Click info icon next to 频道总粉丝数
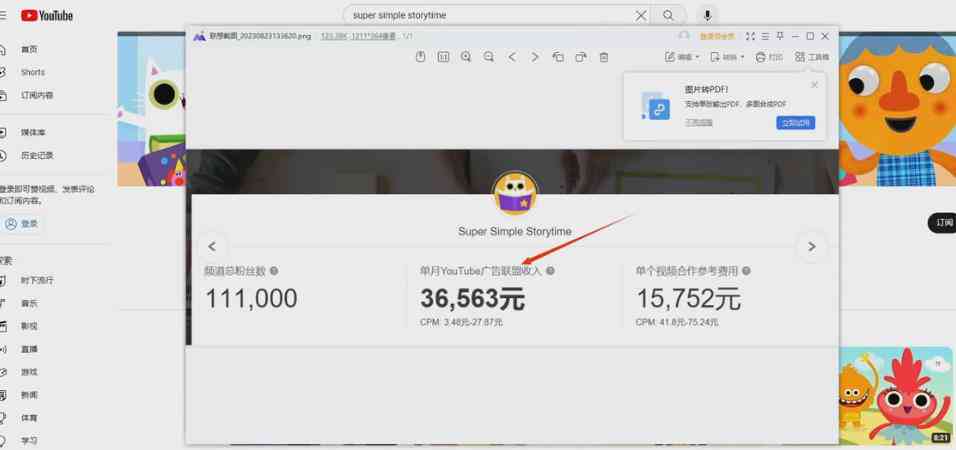Image resolution: width=956 pixels, height=450 pixels. tap(274, 270)
